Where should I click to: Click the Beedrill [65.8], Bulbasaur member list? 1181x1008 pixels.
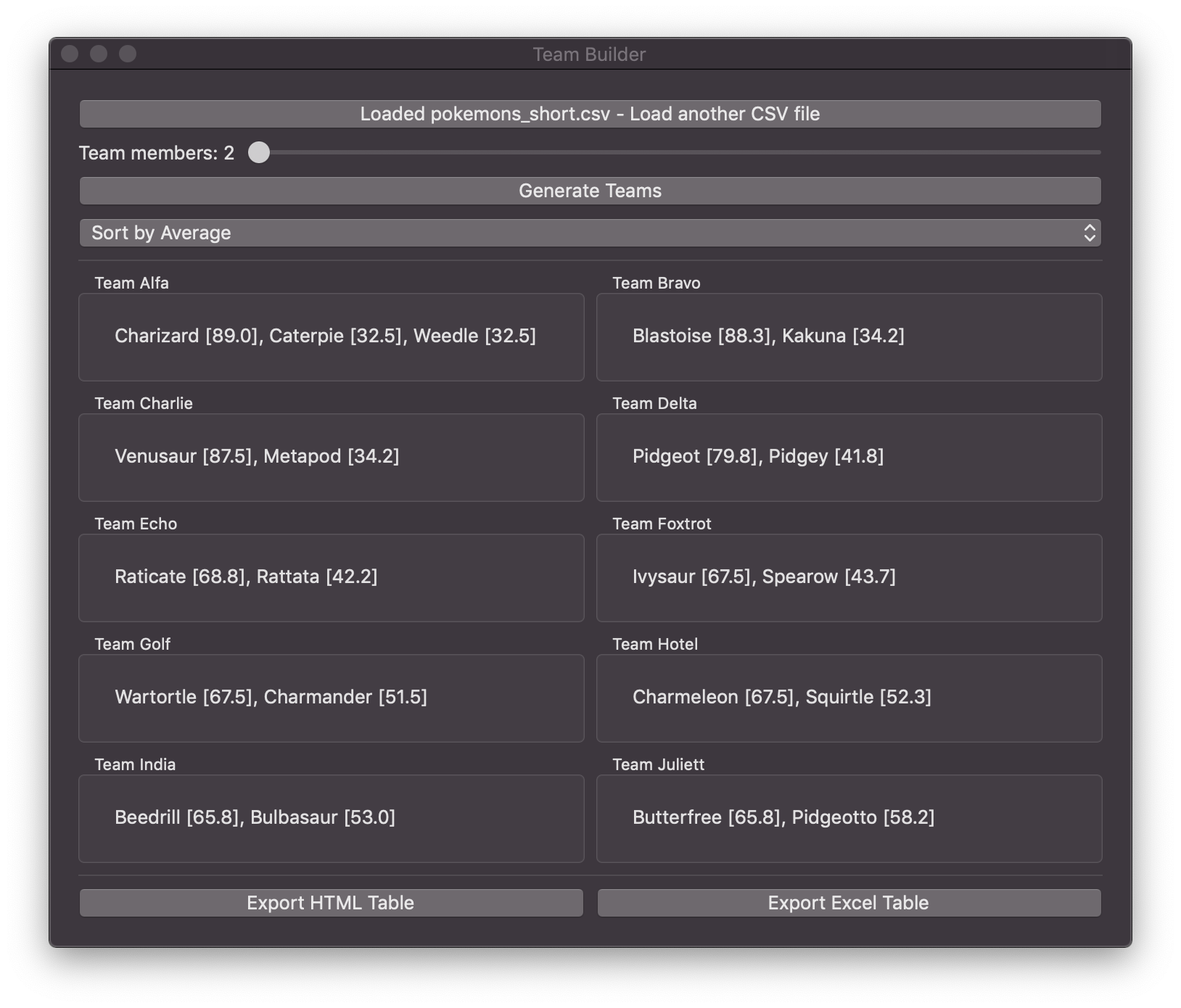tap(255, 817)
